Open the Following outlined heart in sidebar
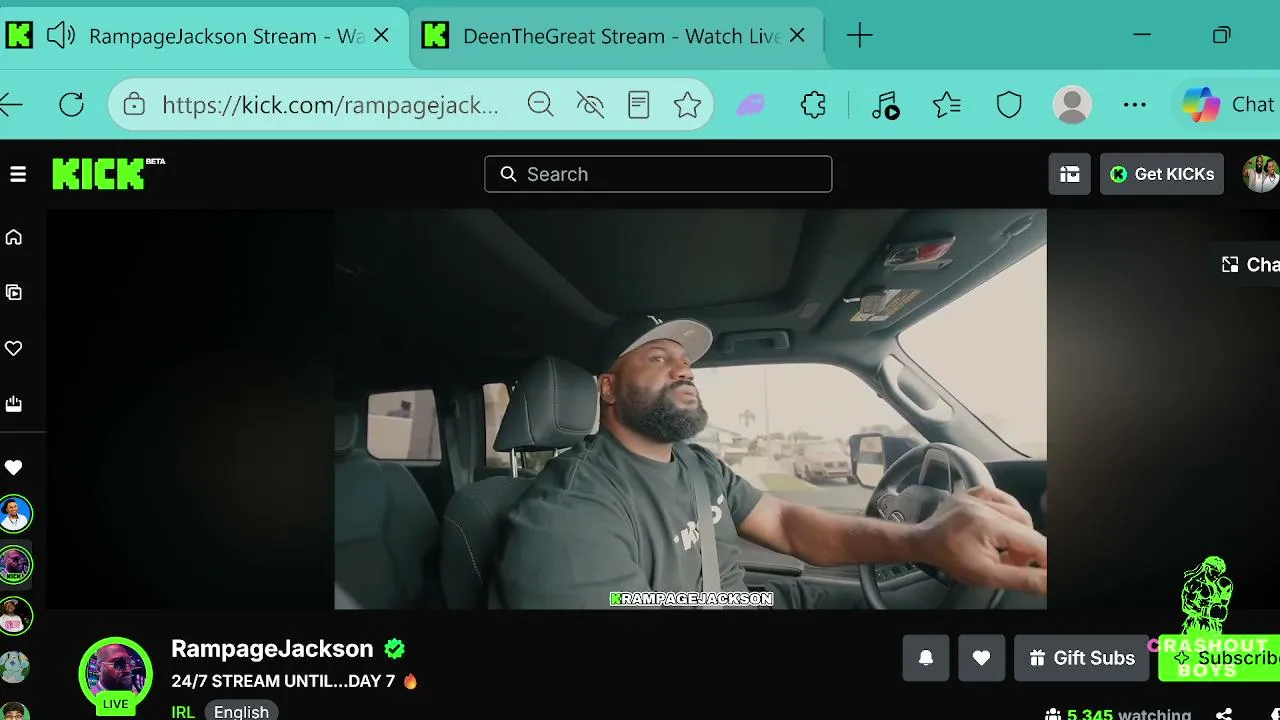 click(14, 348)
